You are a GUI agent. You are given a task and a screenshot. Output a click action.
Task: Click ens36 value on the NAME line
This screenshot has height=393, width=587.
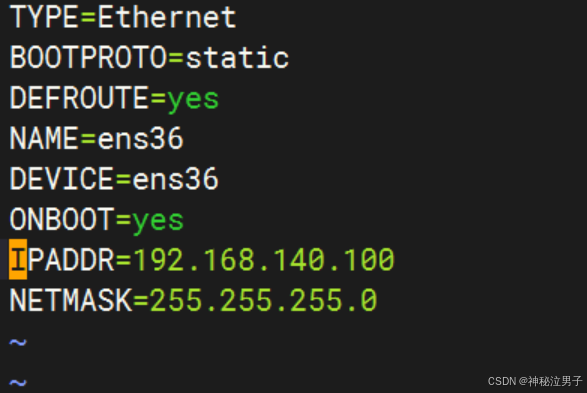[141, 138]
